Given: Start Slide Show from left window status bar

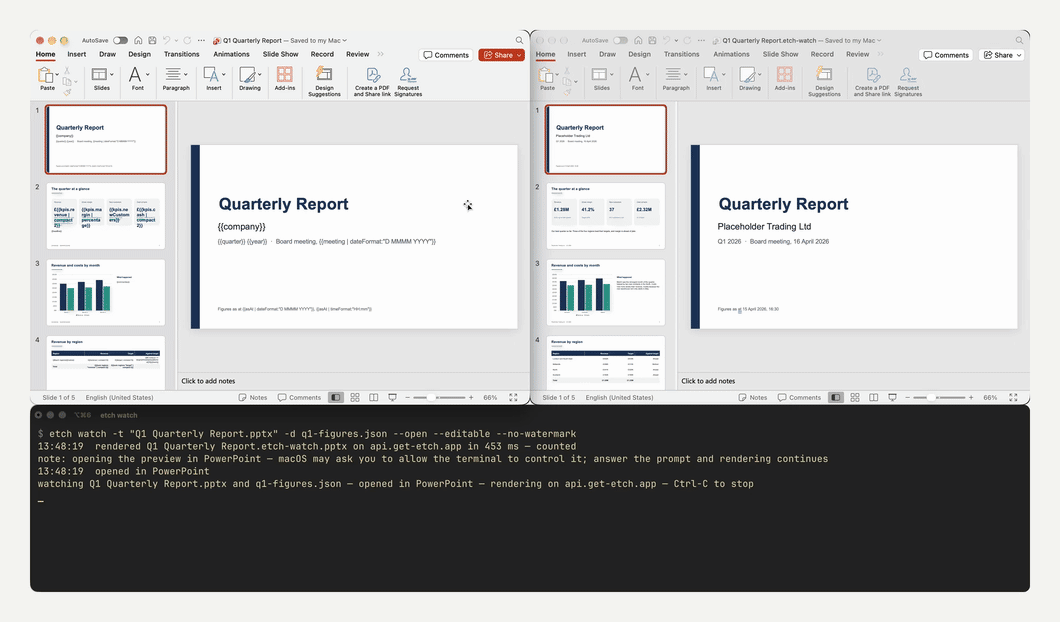Looking at the screenshot, I should [x=393, y=398].
